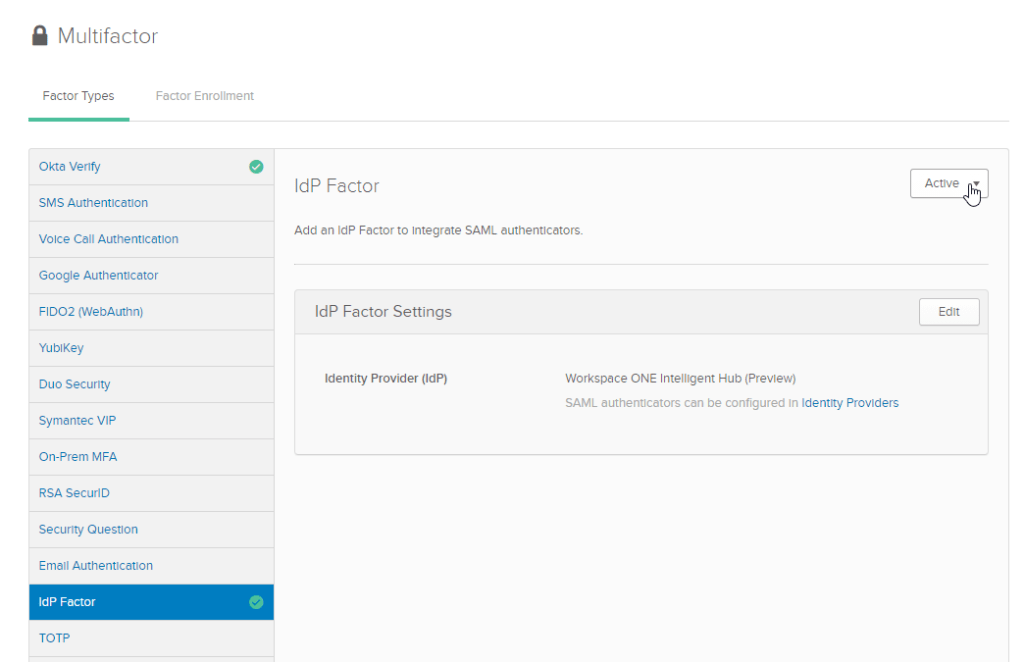Open Google Authenticator factor settings

(98, 275)
